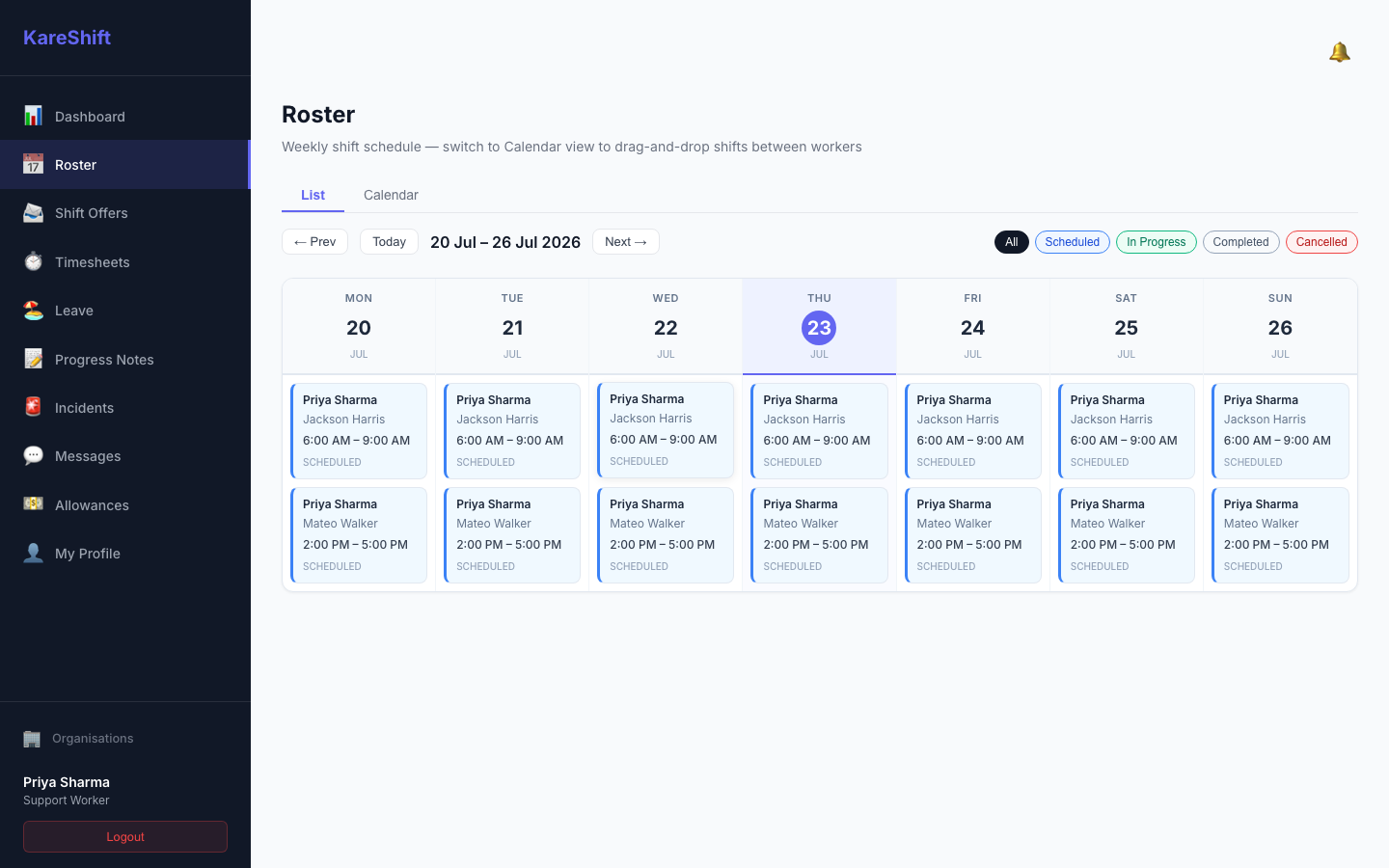Select Monday 20 Jul column header
Viewport: 1389px width, 868px height.
(359, 326)
